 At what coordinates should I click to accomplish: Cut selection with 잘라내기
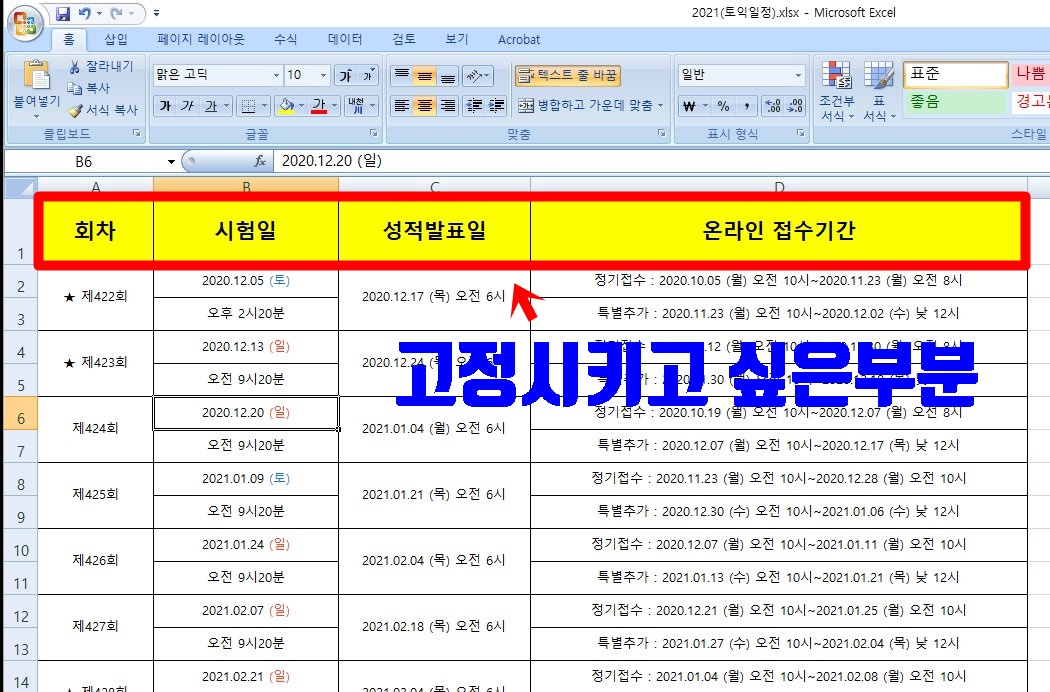pyautogui.click(x=102, y=66)
